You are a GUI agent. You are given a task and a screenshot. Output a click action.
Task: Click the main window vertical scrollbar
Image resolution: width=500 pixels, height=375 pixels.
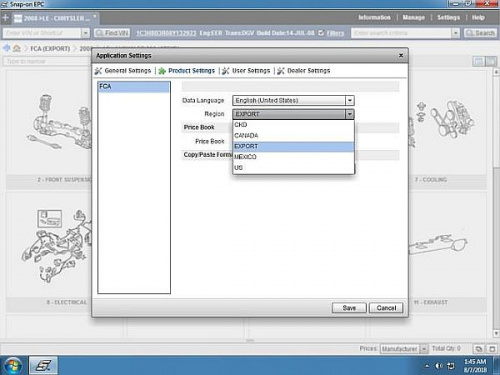tap(496, 203)
